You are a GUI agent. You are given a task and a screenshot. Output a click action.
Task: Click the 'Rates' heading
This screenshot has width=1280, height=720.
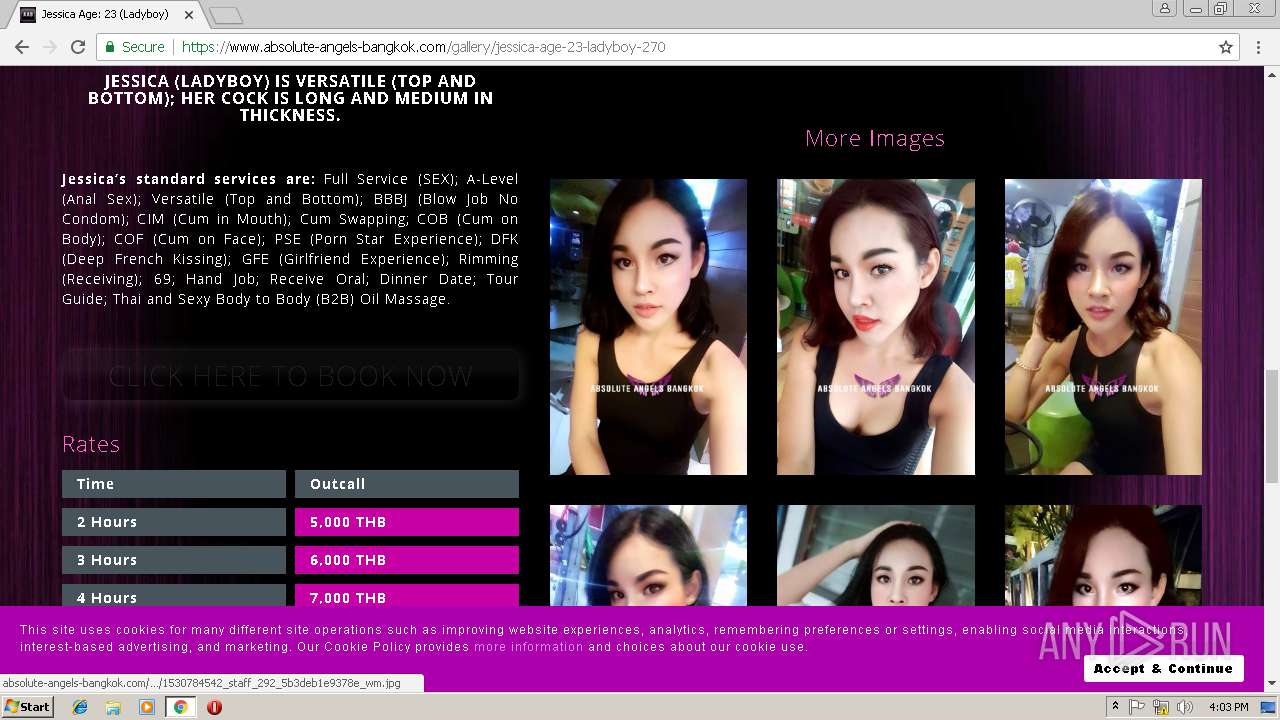coord(91,444)
